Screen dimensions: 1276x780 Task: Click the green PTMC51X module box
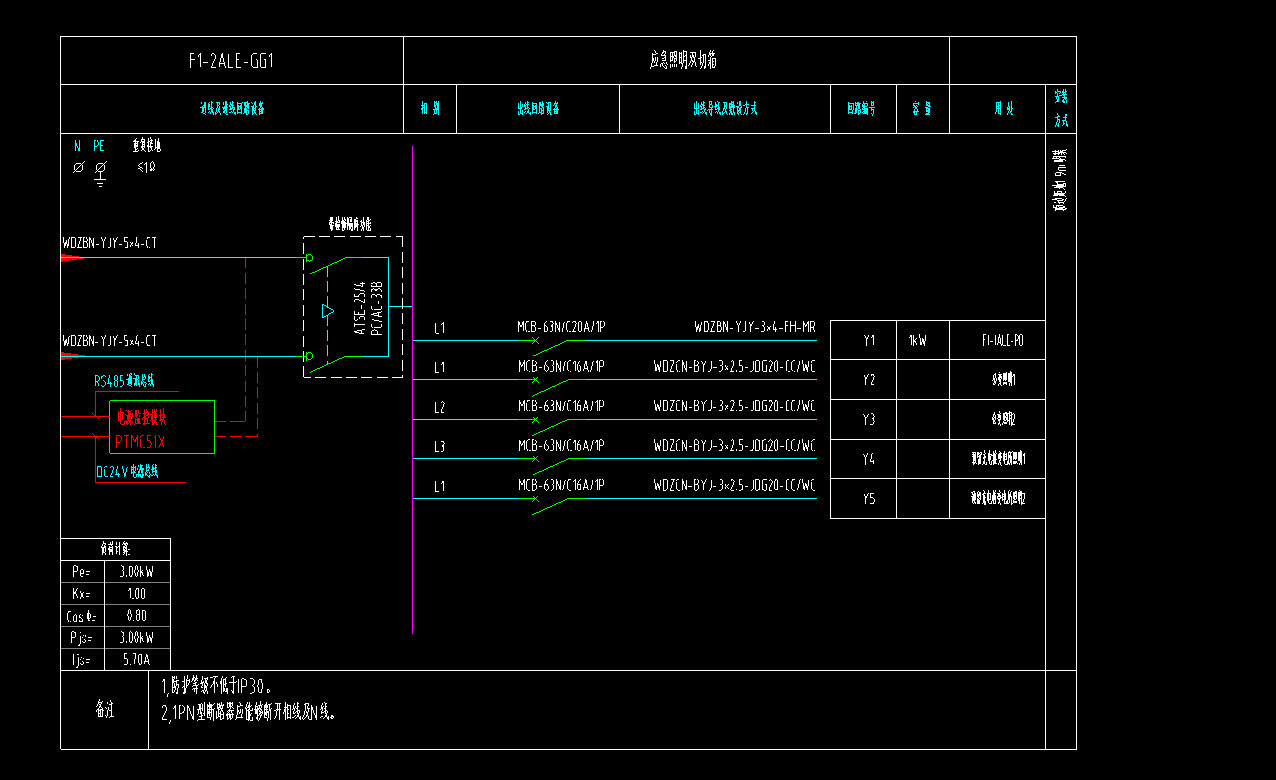click(162, 428)
